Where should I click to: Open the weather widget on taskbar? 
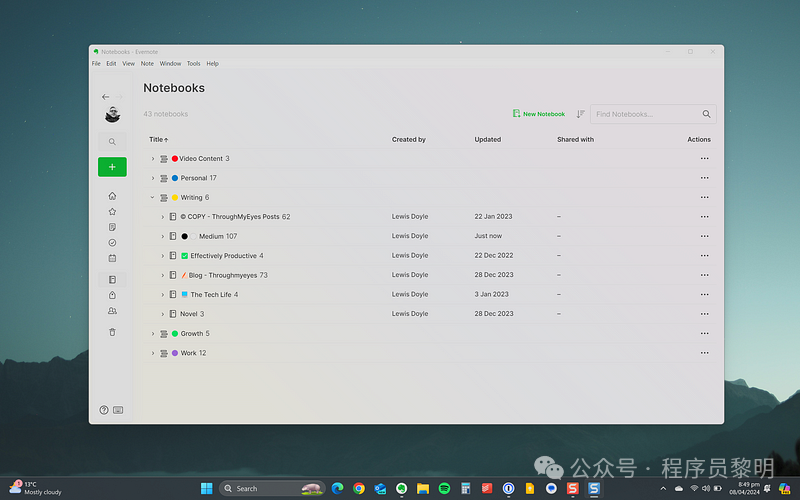[36, 488]
